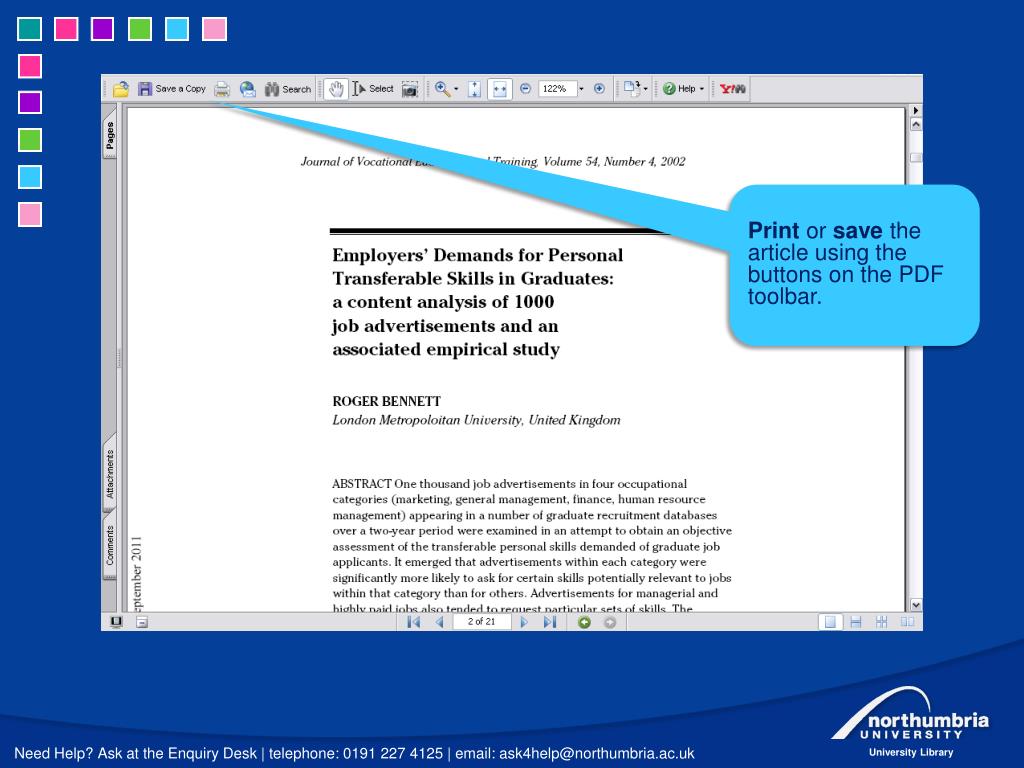Choose the Select text tool
The image size is (1024, 768).
(x=373, y=89)
